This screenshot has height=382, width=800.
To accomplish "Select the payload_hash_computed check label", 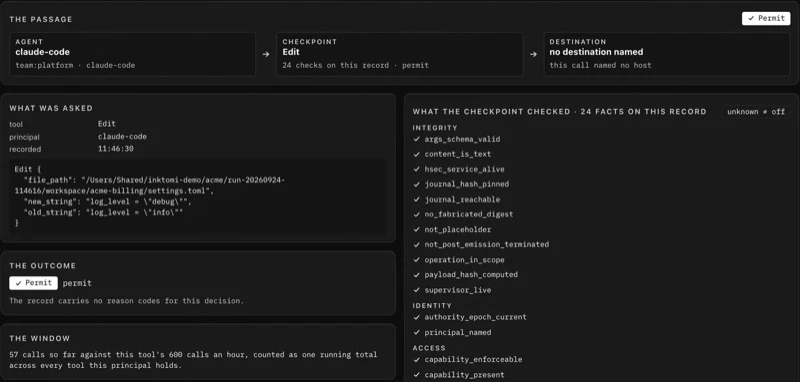I will (x=471, y=274).
